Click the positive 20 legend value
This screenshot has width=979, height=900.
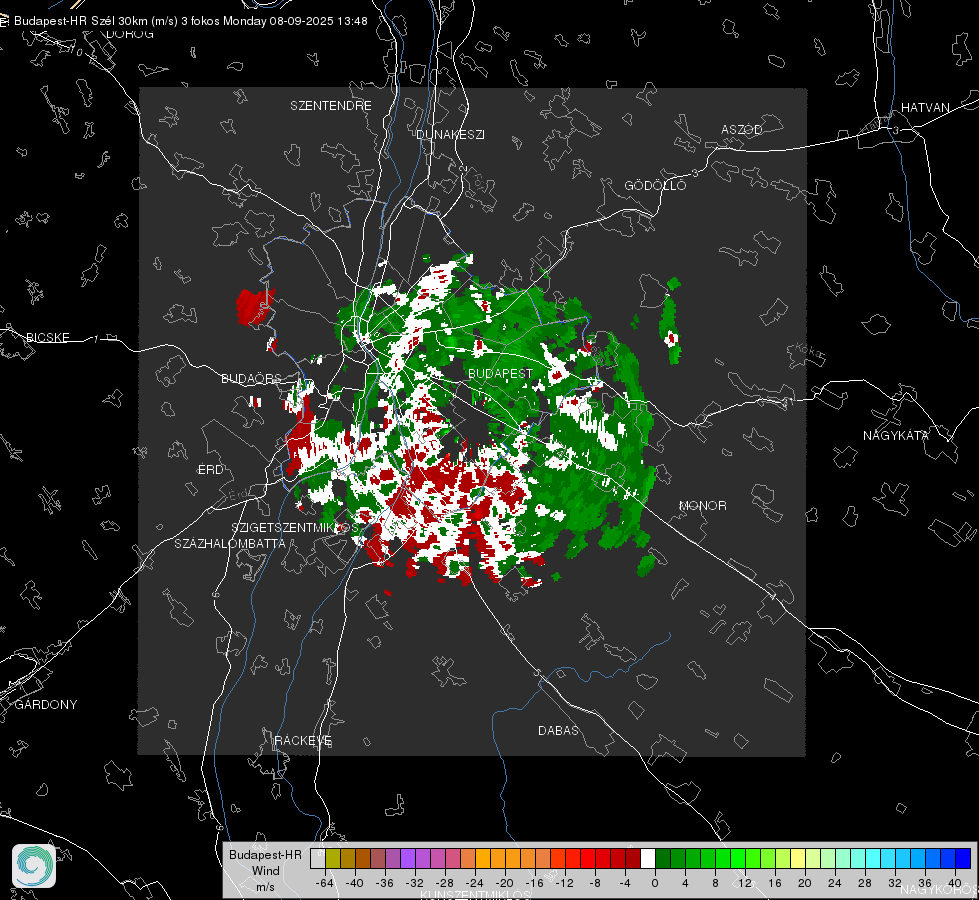[805, 883]
